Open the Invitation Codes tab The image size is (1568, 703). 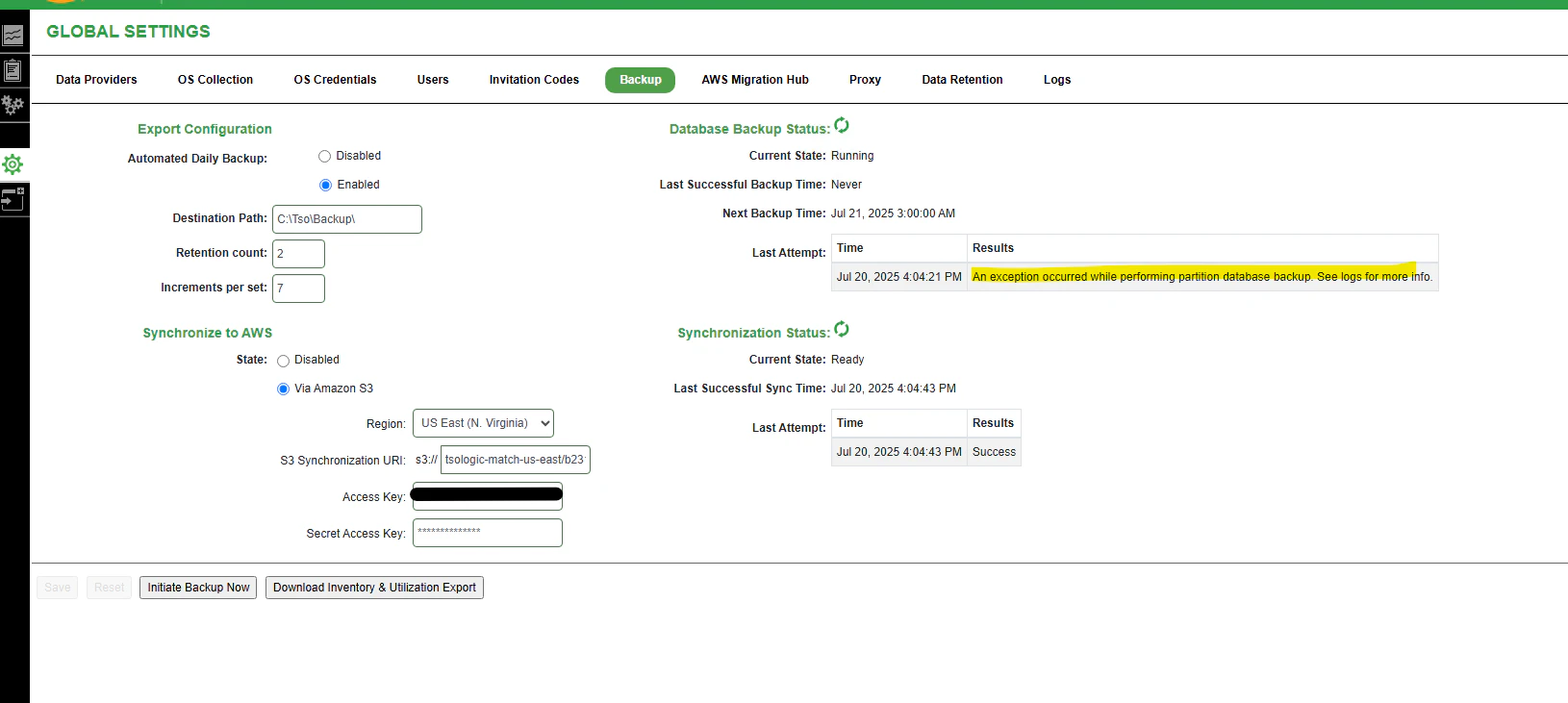[534, 80]
